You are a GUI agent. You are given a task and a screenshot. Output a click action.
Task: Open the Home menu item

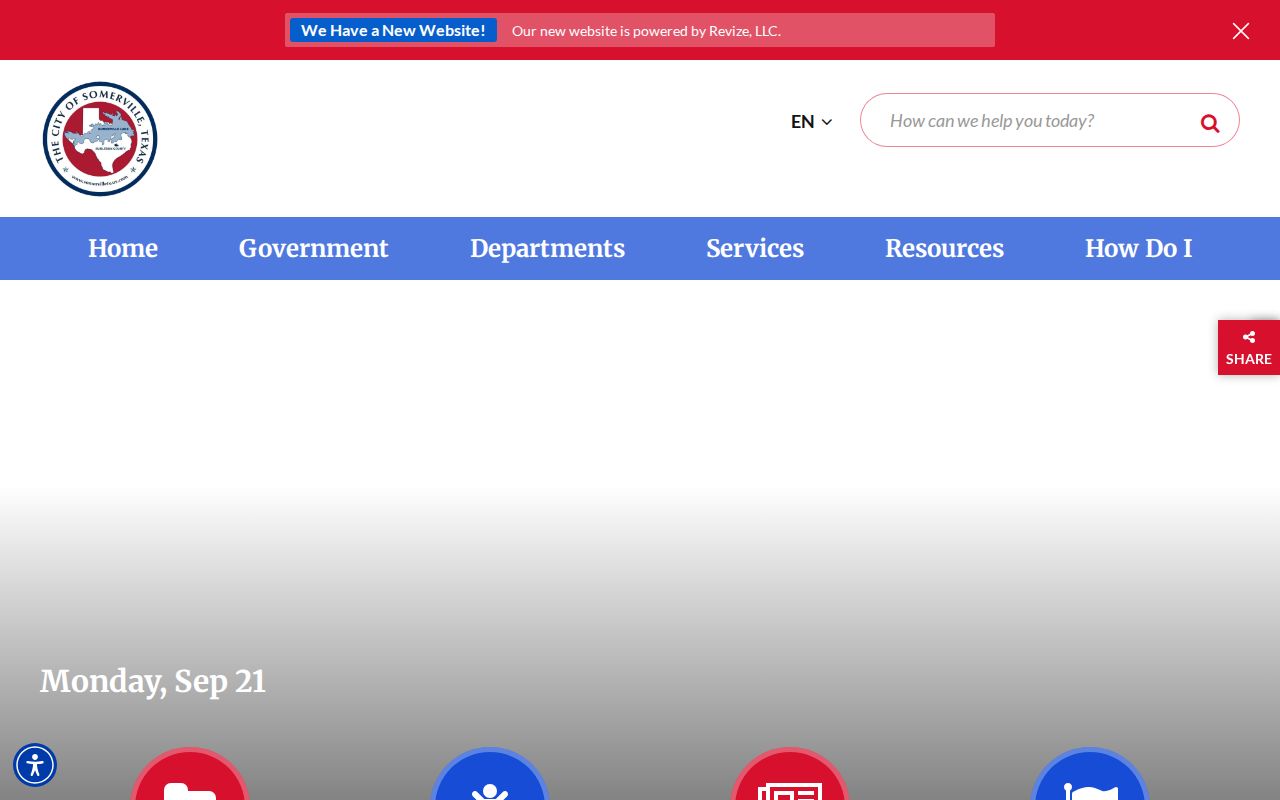pos(123,248)
